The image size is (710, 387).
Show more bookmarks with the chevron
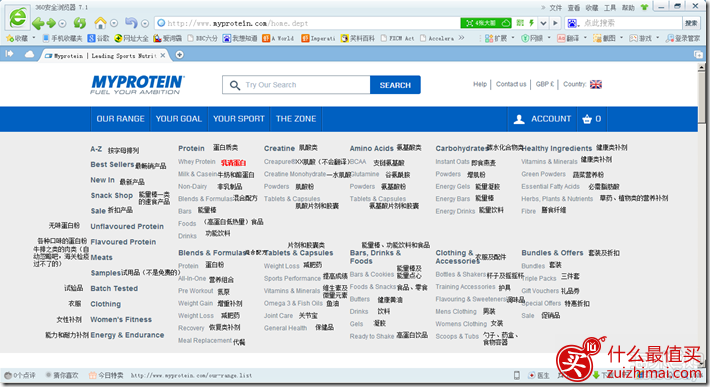[461, 38]
